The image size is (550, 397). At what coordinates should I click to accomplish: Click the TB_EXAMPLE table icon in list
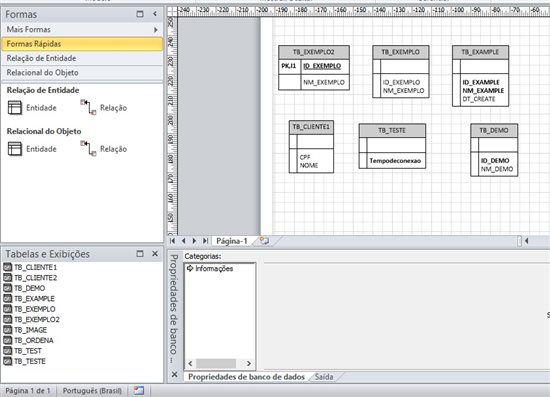[7, 298]
